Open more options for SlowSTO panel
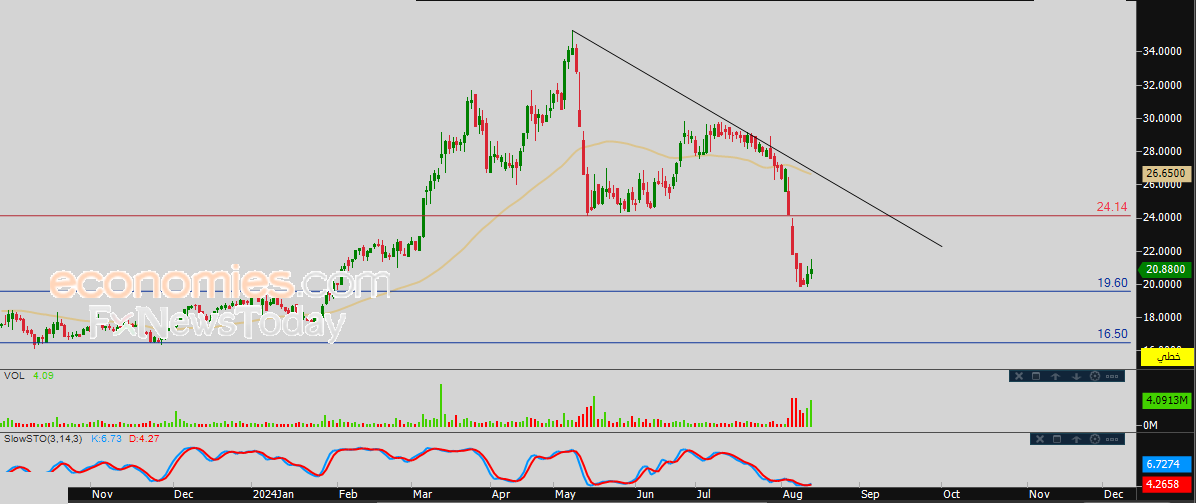This screenshot has width=1196, height=504. point(1112,439)
